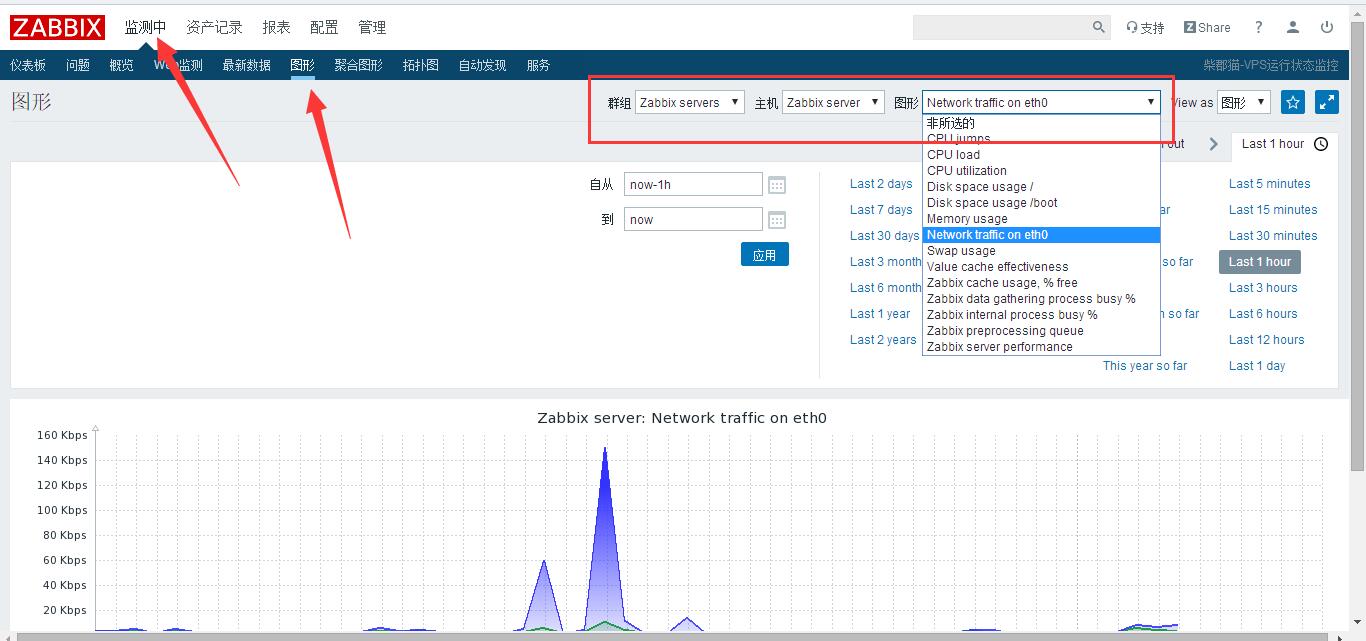
Task: Select Zabbix preprocessing queue option
Action: pos(1041,331)
